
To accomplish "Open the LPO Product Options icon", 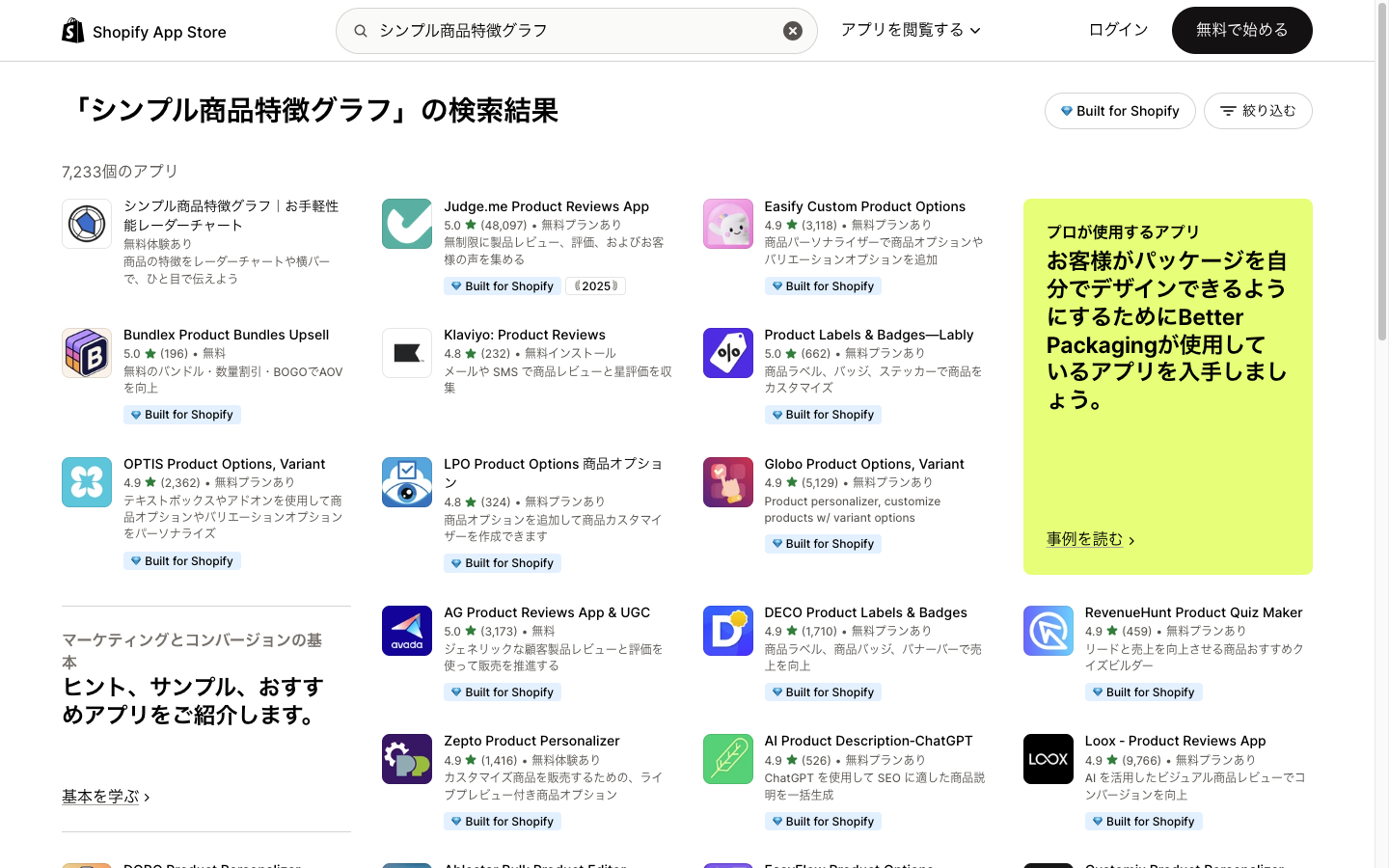I will pos(407,482).
